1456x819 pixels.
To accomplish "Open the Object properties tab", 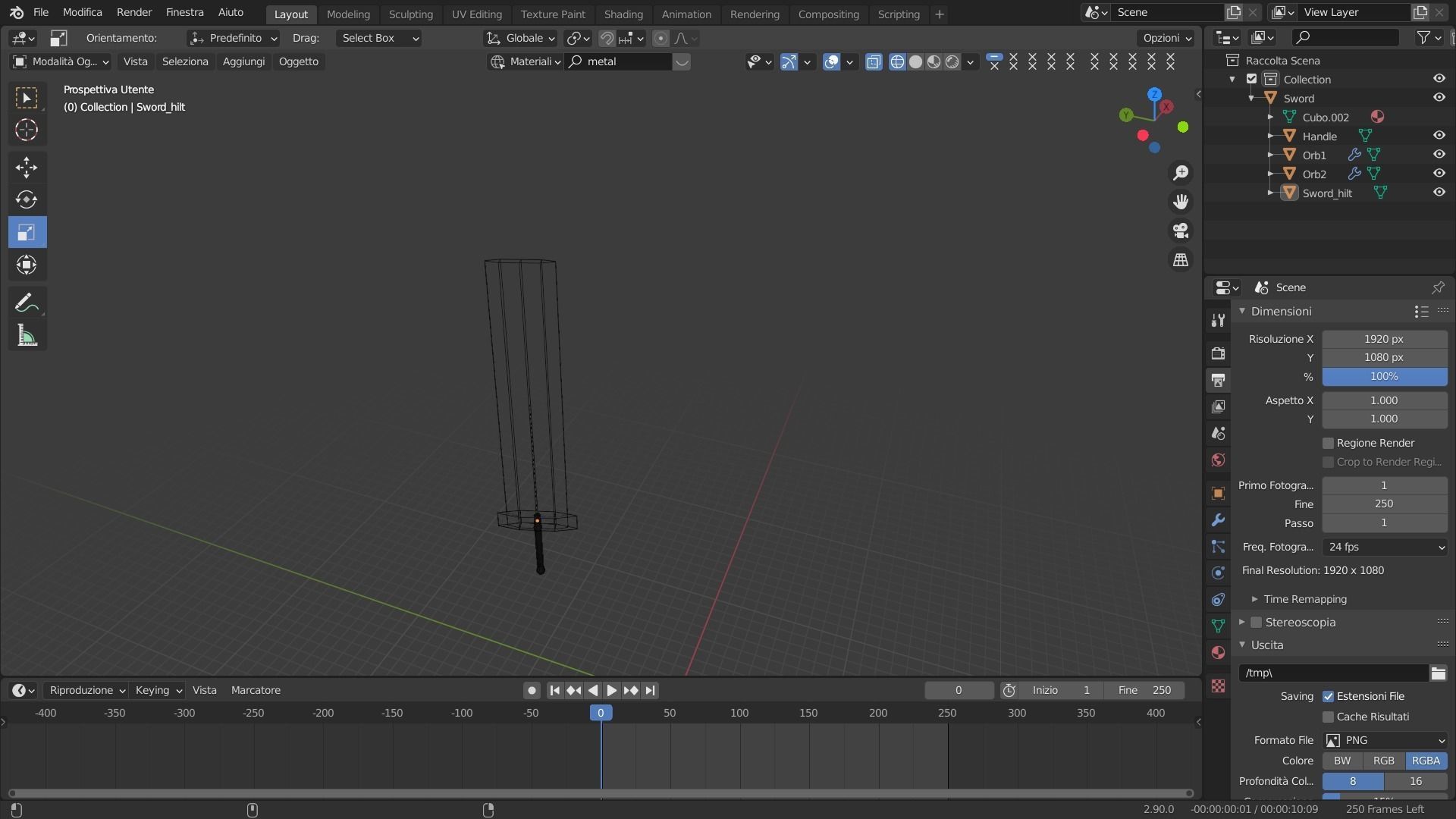I will 1218,493.
